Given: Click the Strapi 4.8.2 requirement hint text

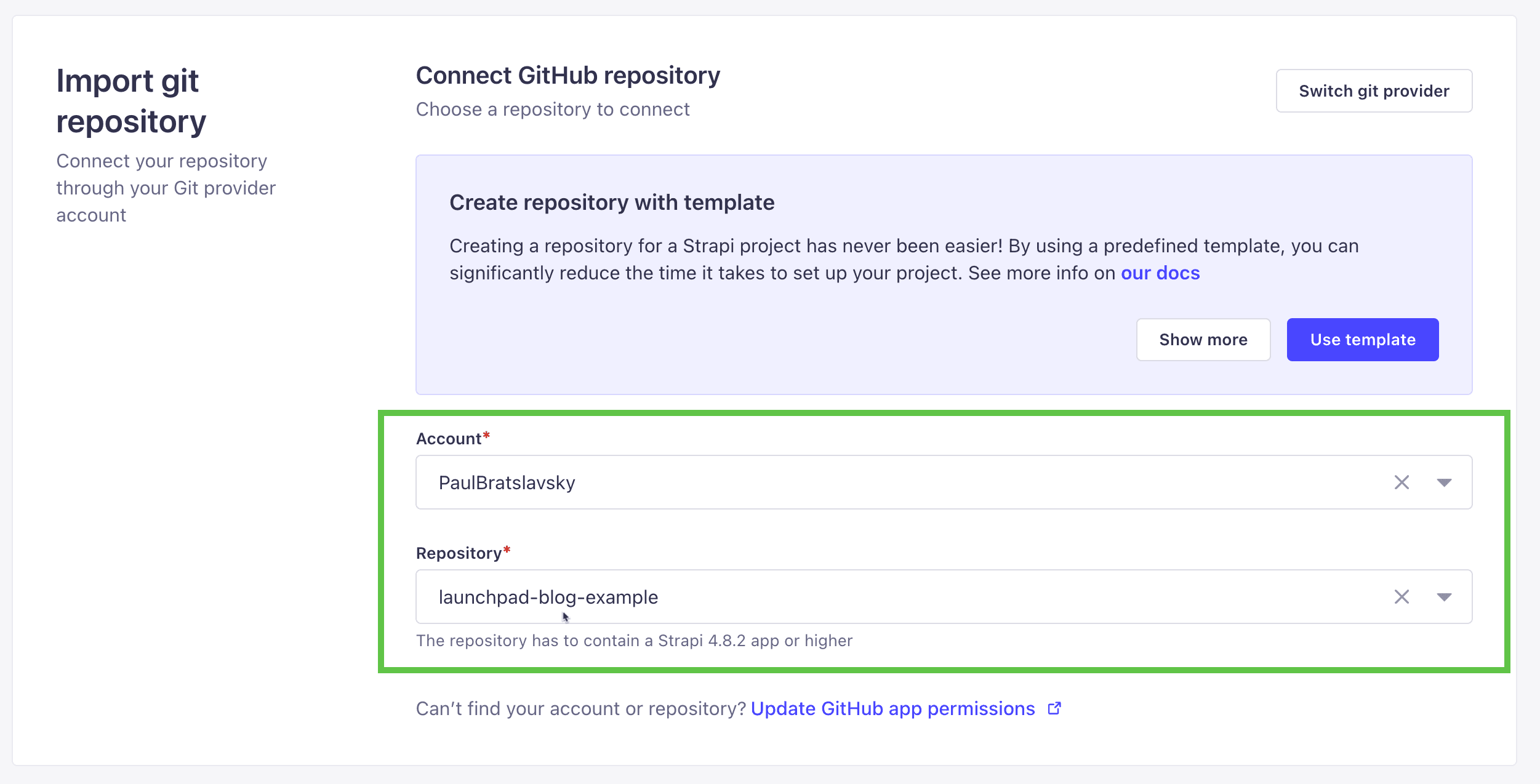Looking at the screenshot, I should pos(634,641).
